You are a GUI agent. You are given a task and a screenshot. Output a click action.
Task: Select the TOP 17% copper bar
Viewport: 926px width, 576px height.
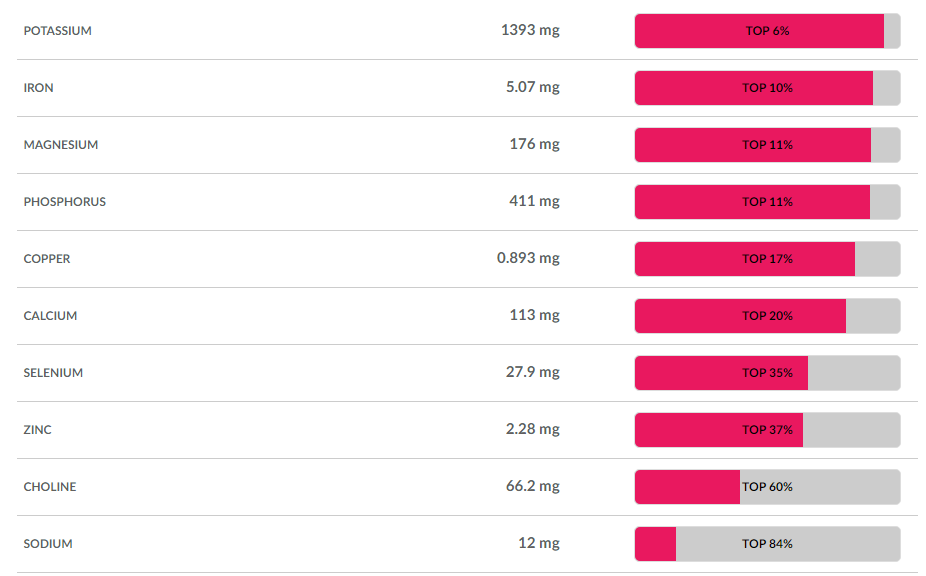click(x=767, y=259)
